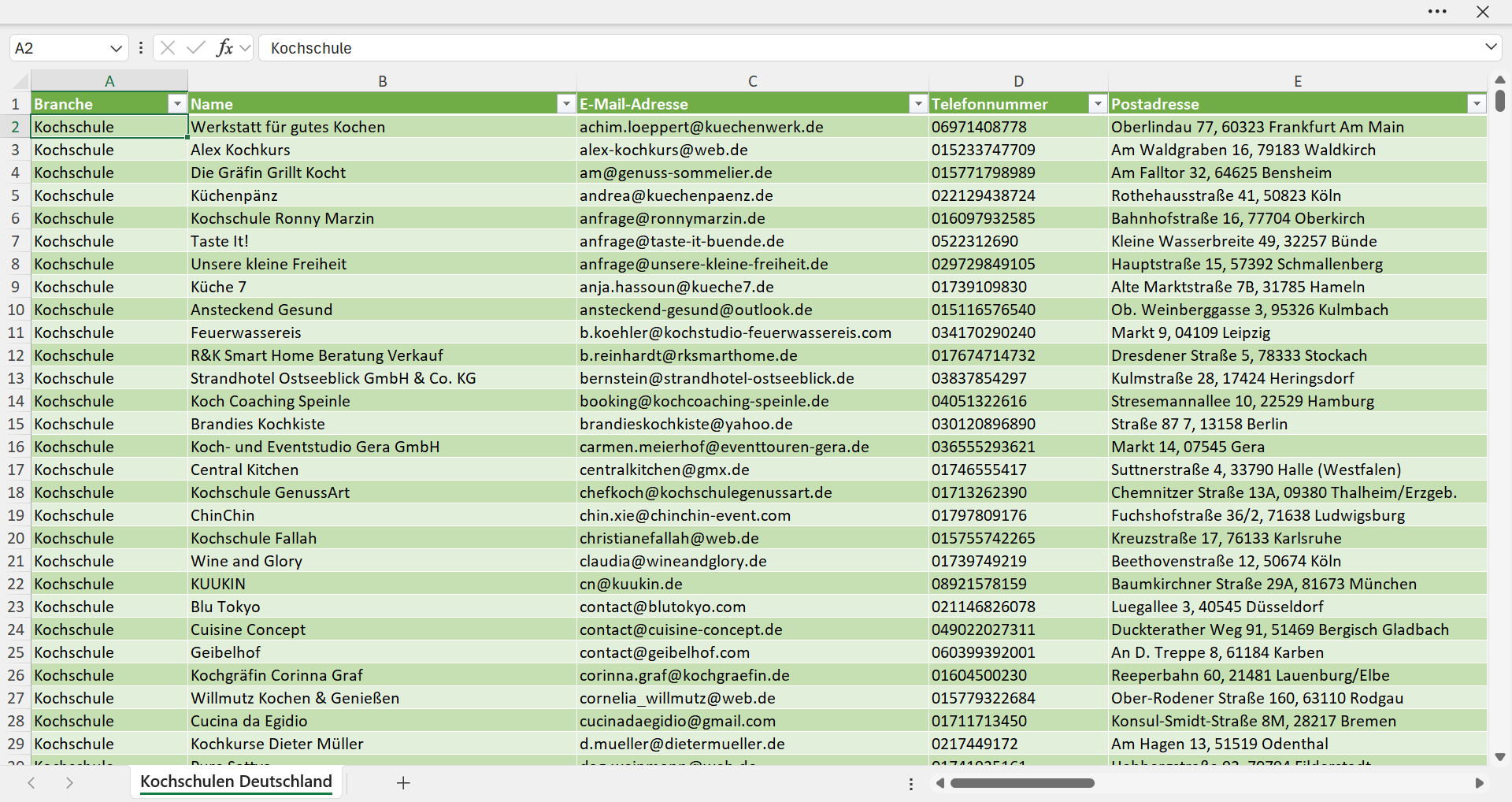Viewport: 1512px width, 802px height.
Task: Click the formula bar showing Kochschule
Action: click(x=870, y=48)
